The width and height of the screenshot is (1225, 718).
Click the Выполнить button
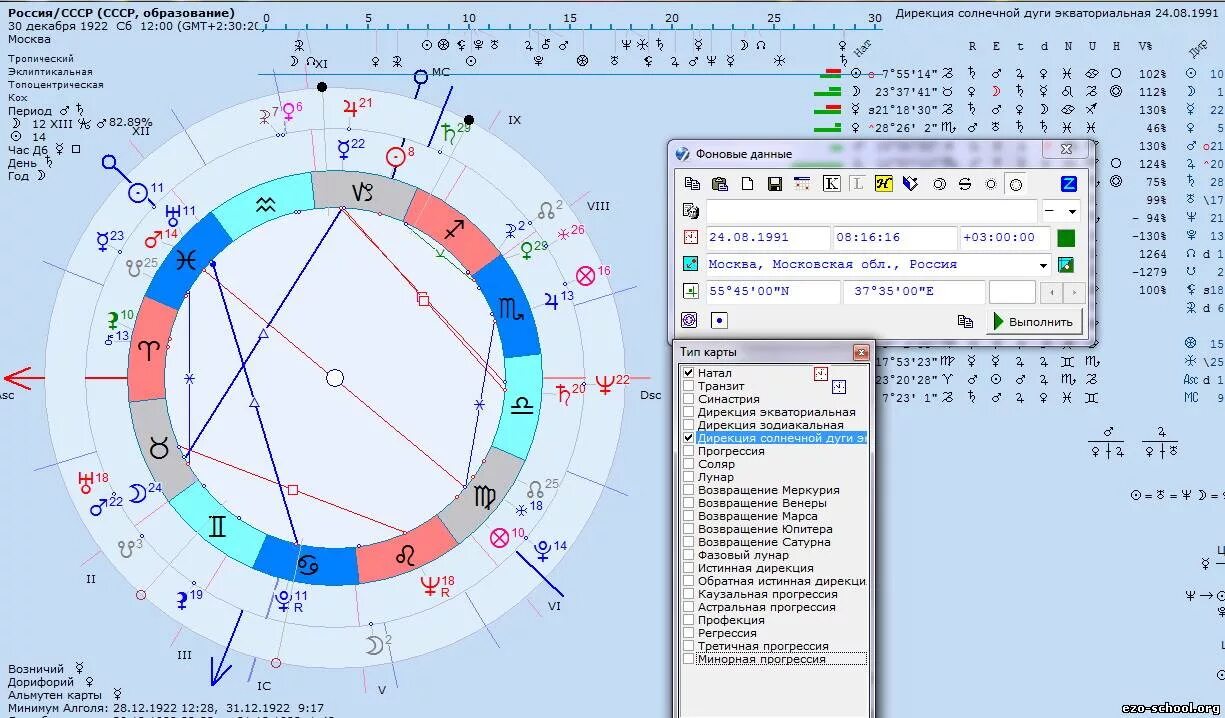[x=1034, y=321]
